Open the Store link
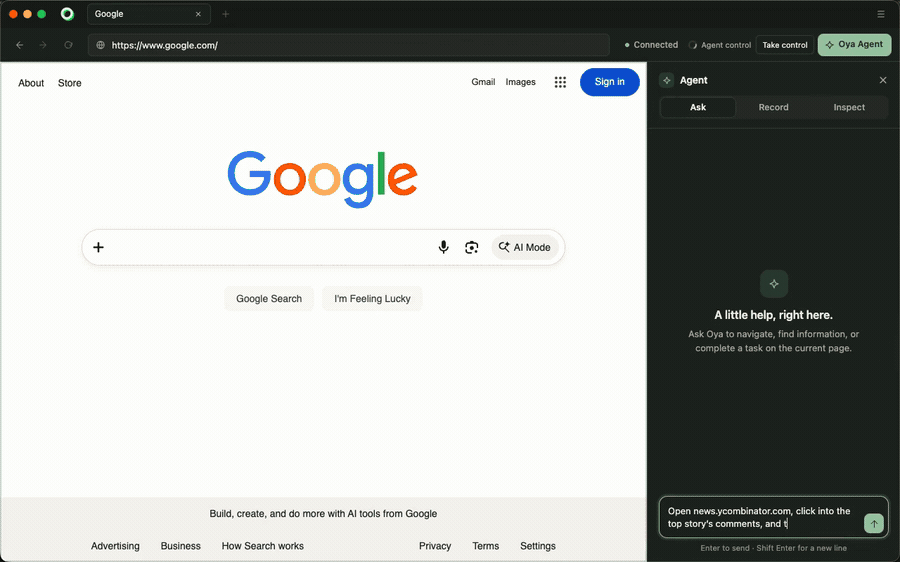 (x=69, y=83)
